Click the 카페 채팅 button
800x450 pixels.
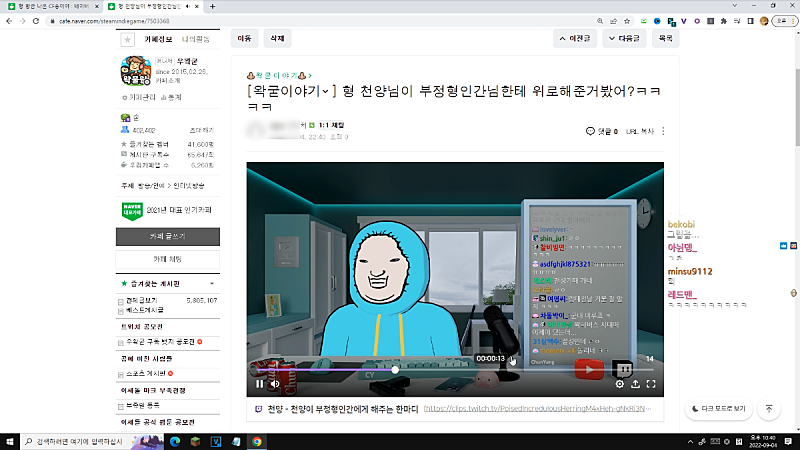[168, 259]
